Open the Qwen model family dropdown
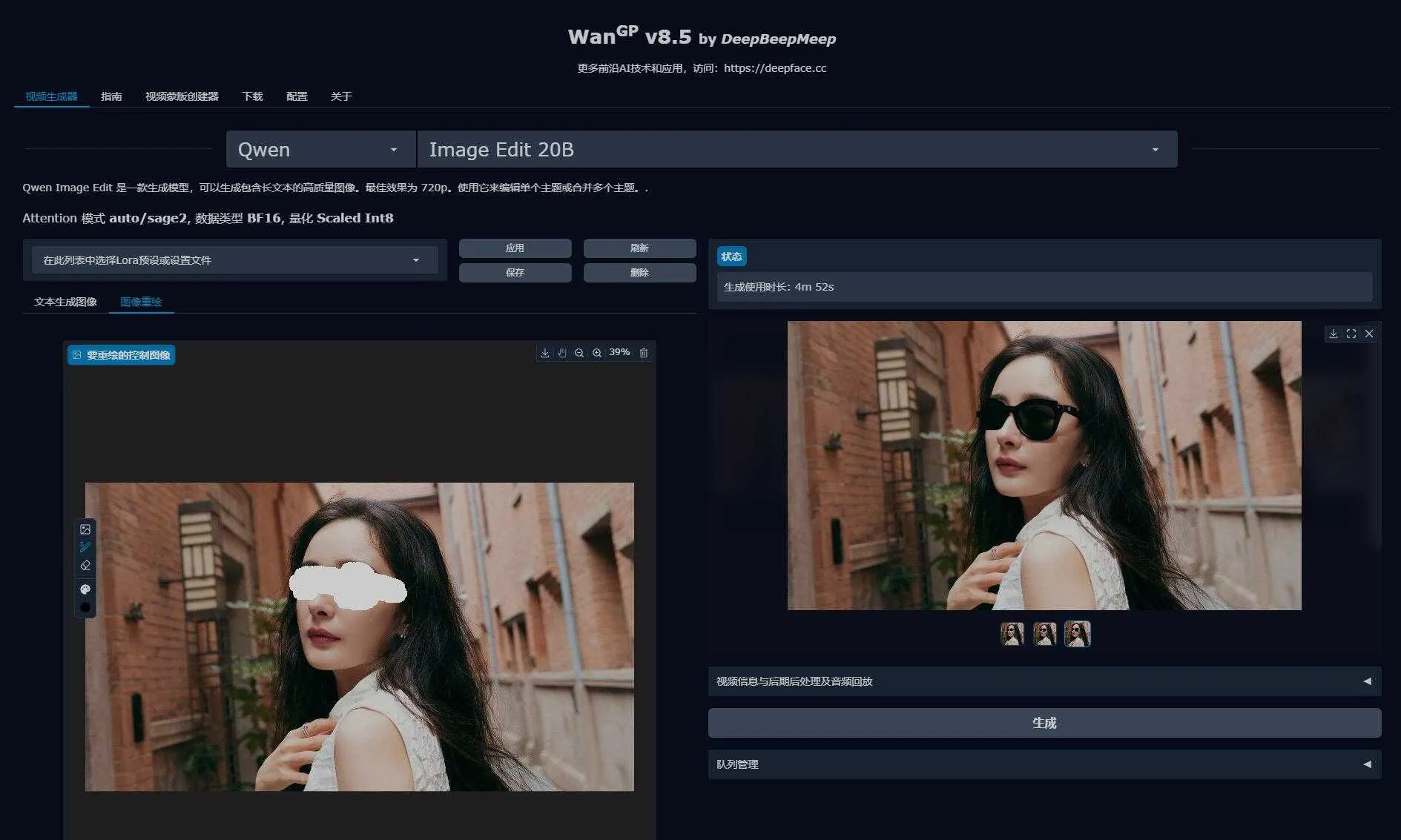 point(320,150)
